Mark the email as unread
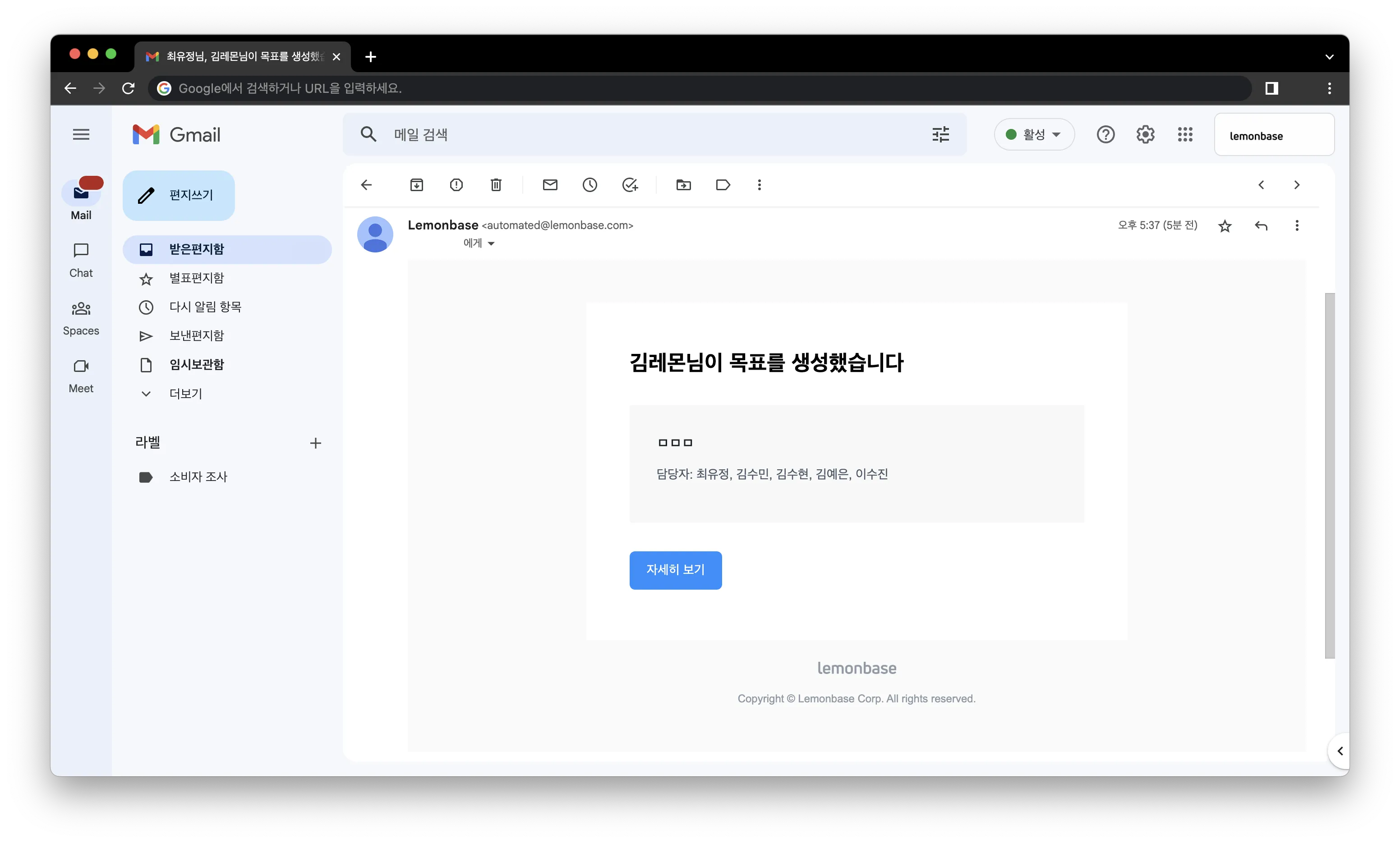 [550, 185]
